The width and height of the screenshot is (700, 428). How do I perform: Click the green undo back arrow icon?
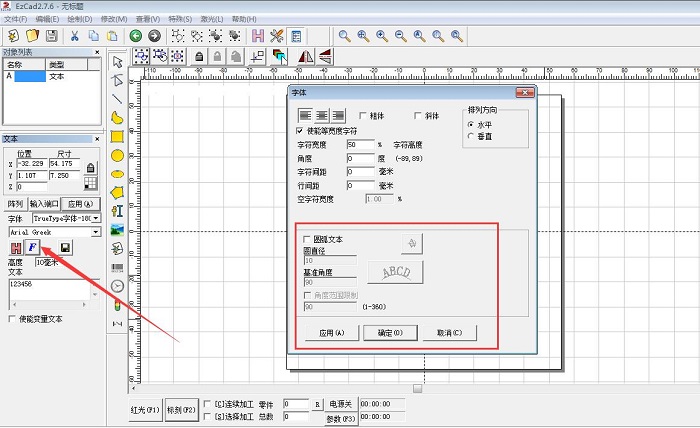click(134, 36)
